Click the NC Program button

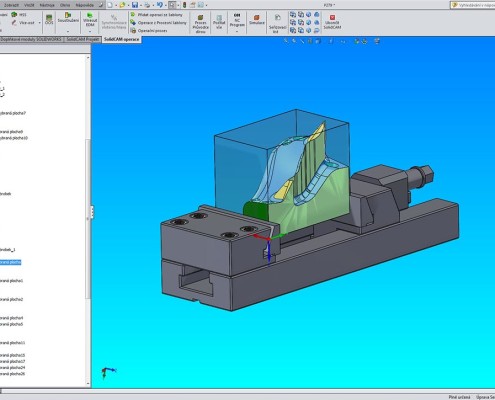pos(237,20)
